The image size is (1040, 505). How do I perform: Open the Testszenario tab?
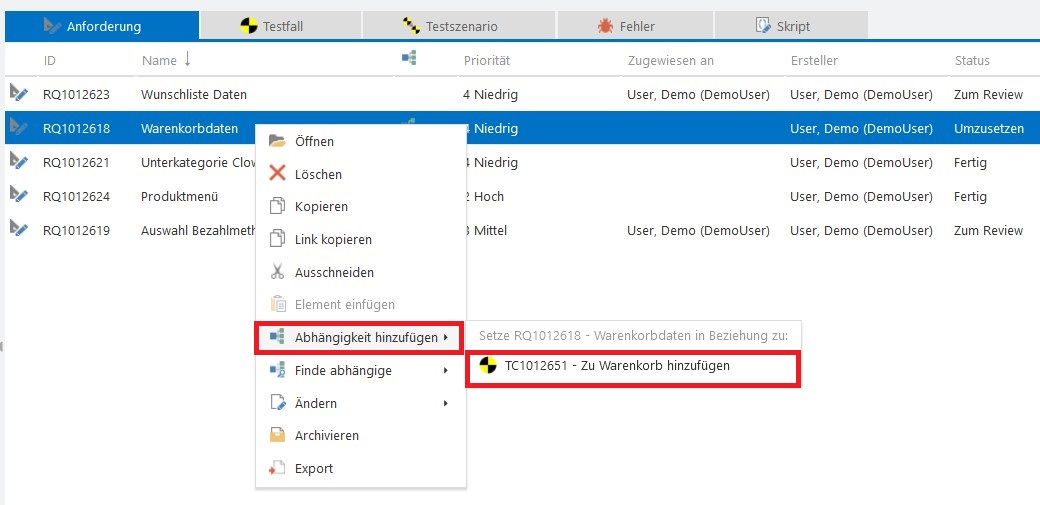pos(458,26)
